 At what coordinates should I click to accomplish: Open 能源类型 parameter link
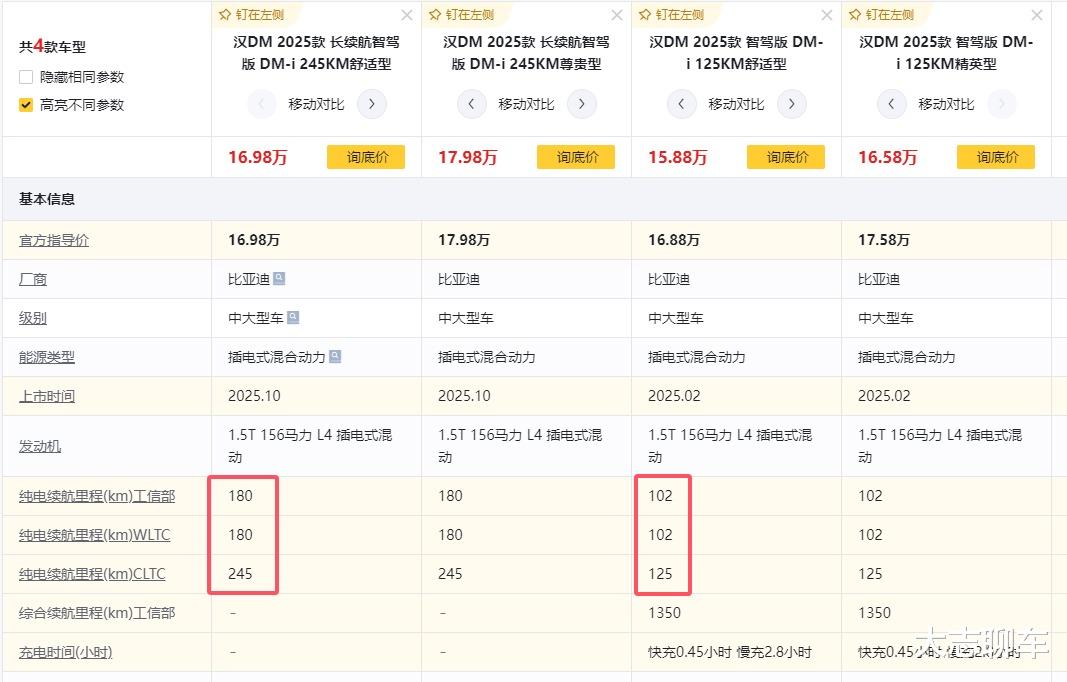click(x=47, y=357)
